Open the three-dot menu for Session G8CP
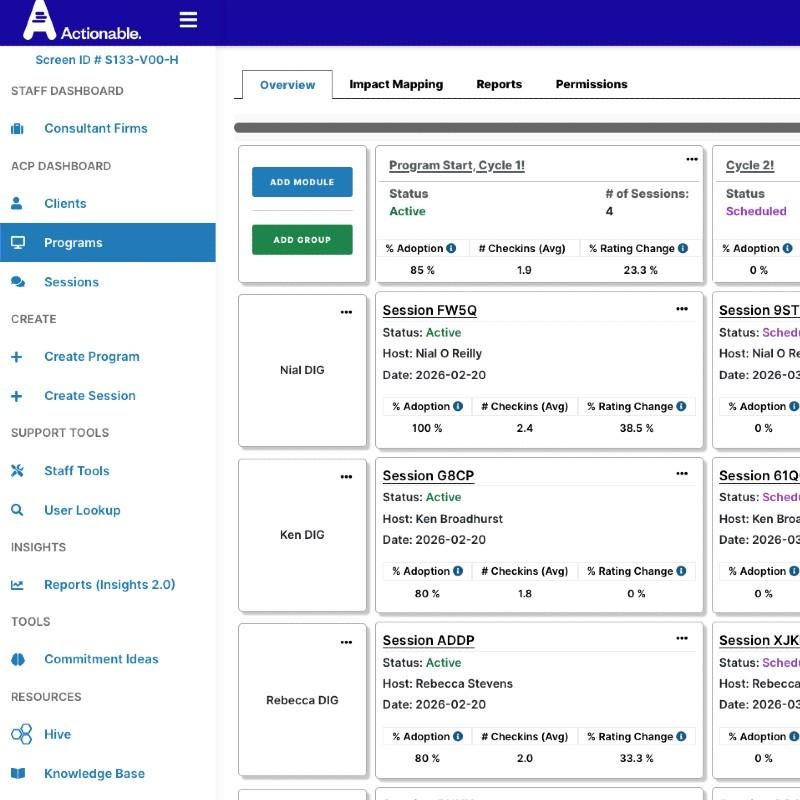 [682, 473]
